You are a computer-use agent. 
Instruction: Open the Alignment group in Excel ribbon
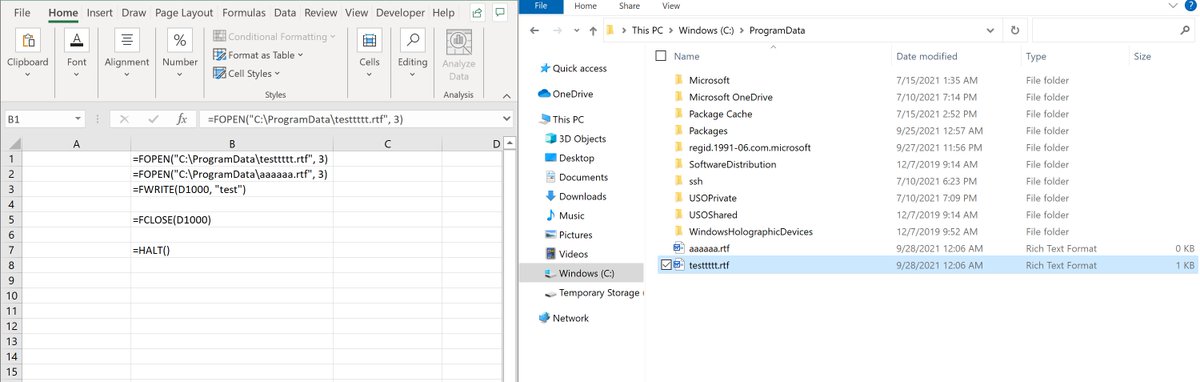pyautogui.click(x=127, y=52)
